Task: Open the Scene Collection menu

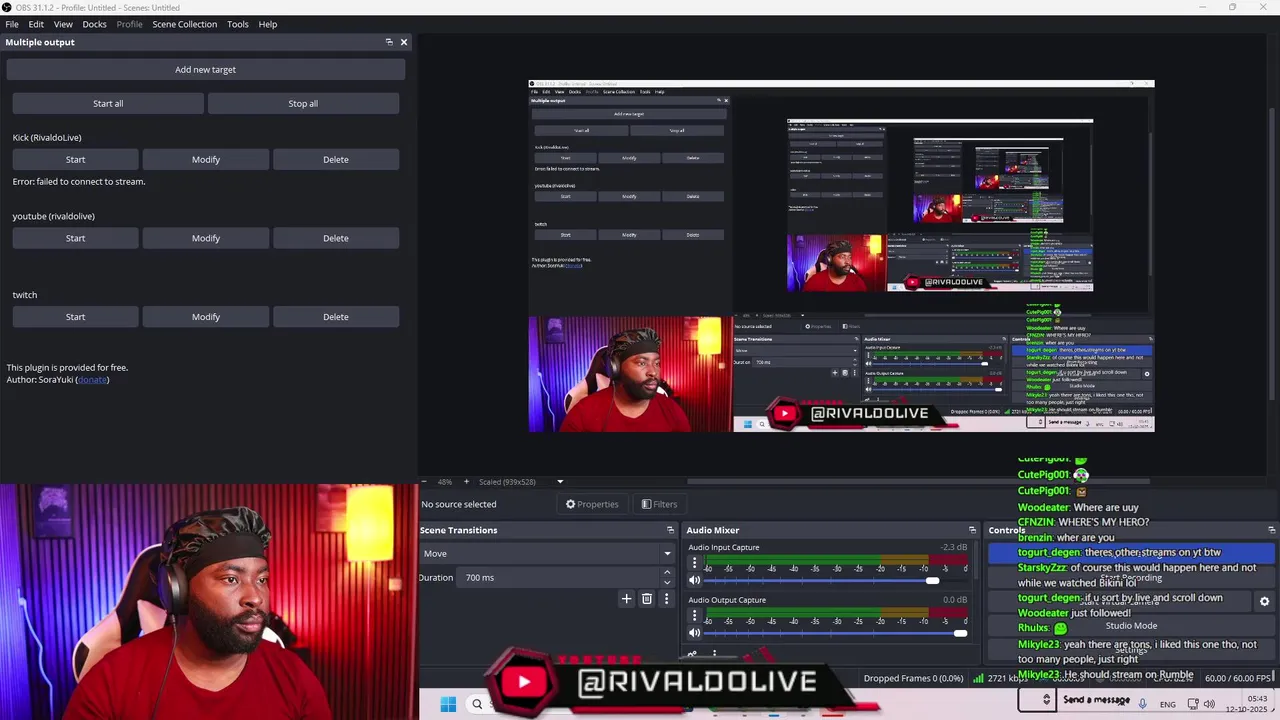Action: pos(184,24)
